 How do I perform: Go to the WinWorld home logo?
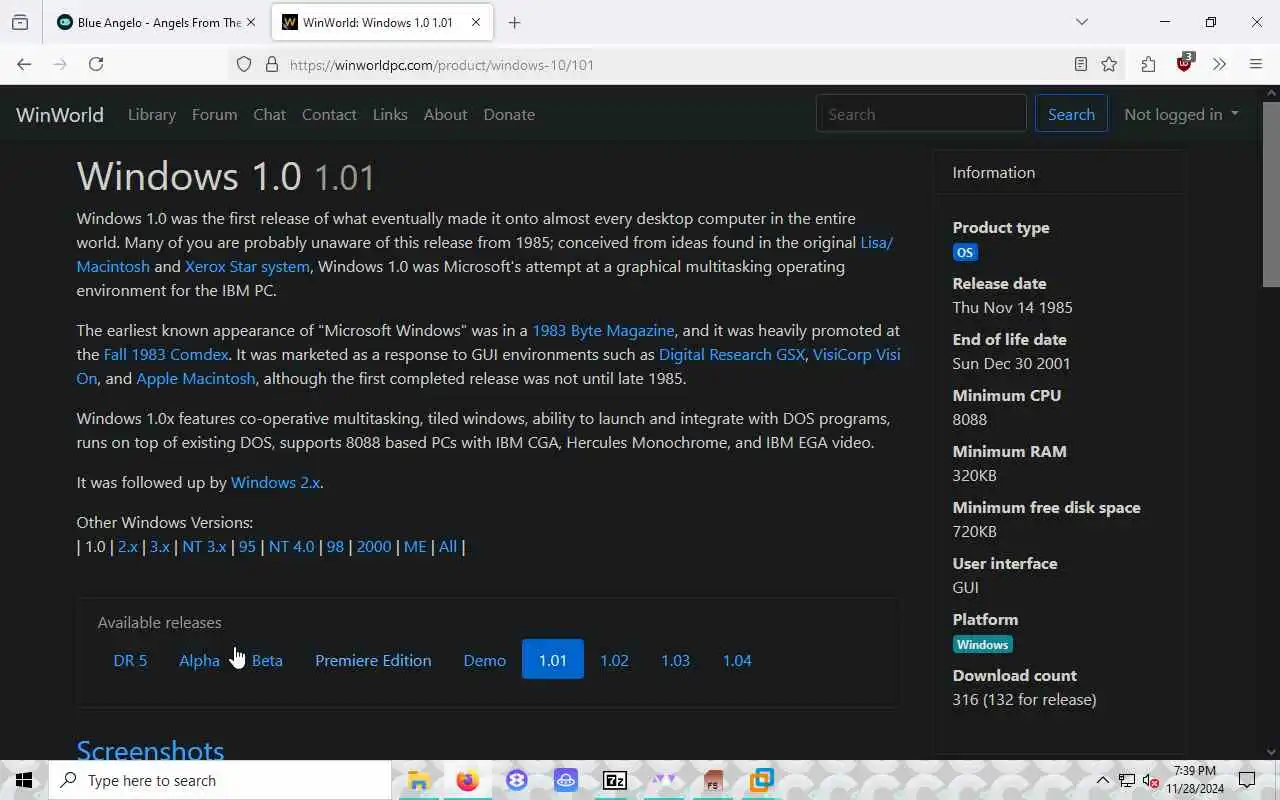(60, 114)
